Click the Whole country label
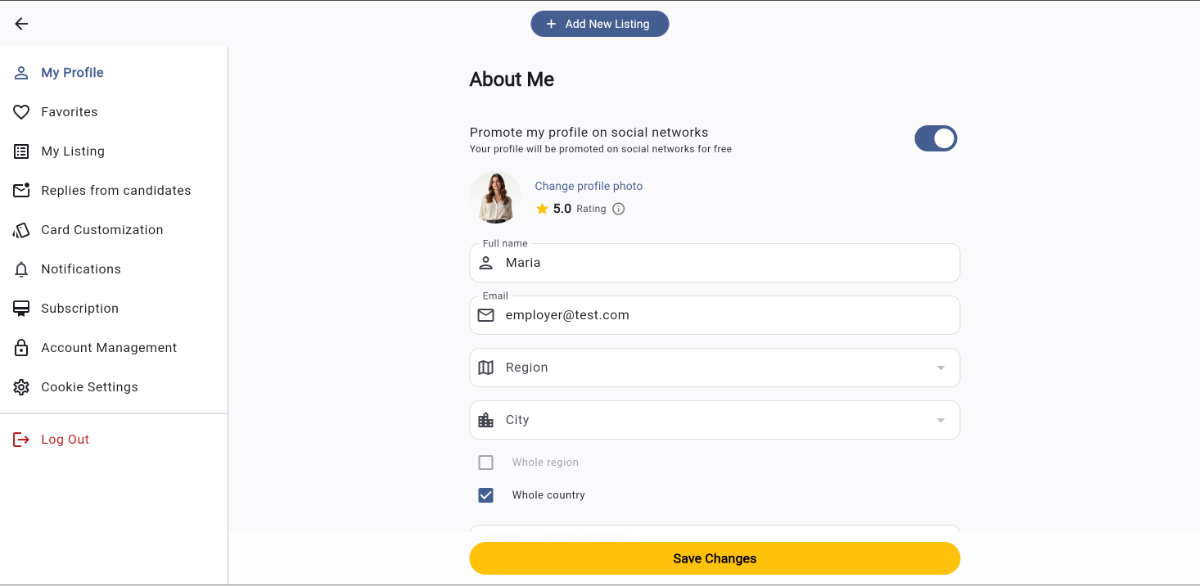 pos(548,495)
